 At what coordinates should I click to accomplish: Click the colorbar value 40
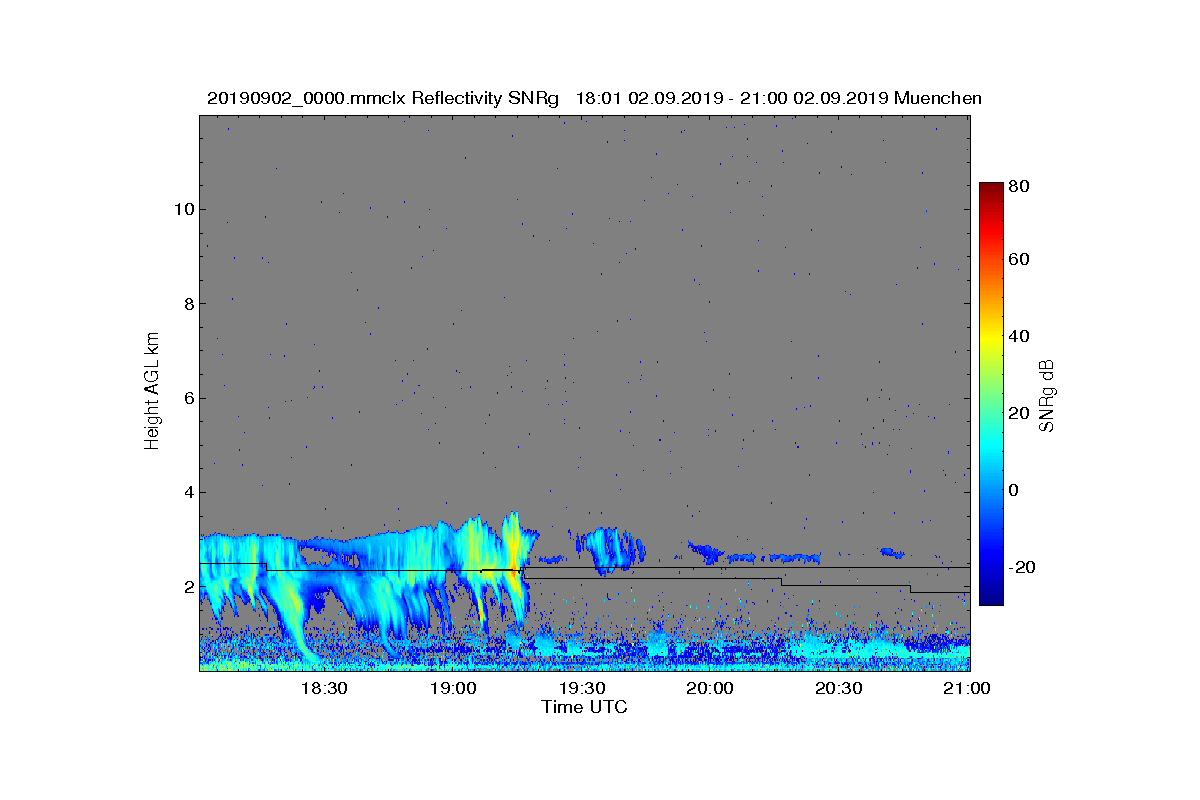1020,336
